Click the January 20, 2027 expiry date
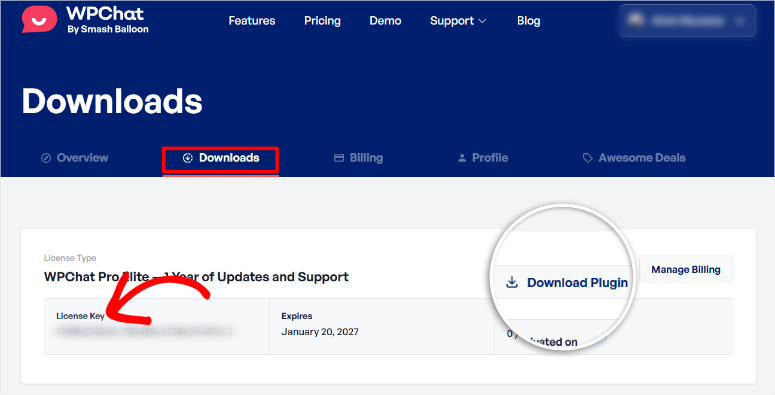 click(x=320, y=332)
